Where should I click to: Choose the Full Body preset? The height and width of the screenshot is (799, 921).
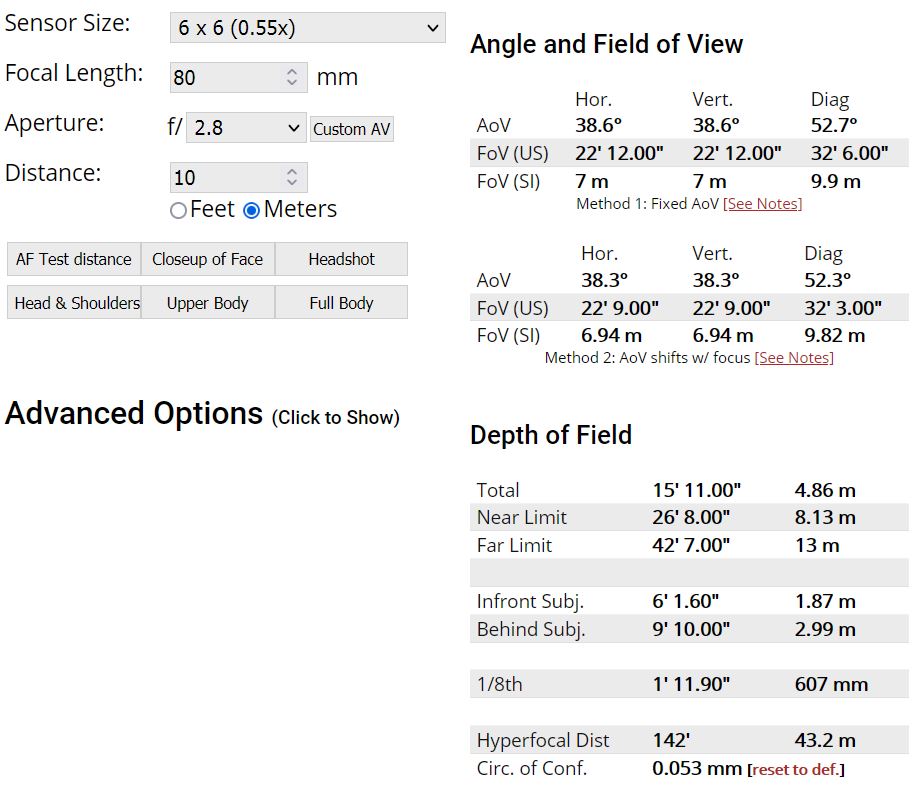(341, 303)
